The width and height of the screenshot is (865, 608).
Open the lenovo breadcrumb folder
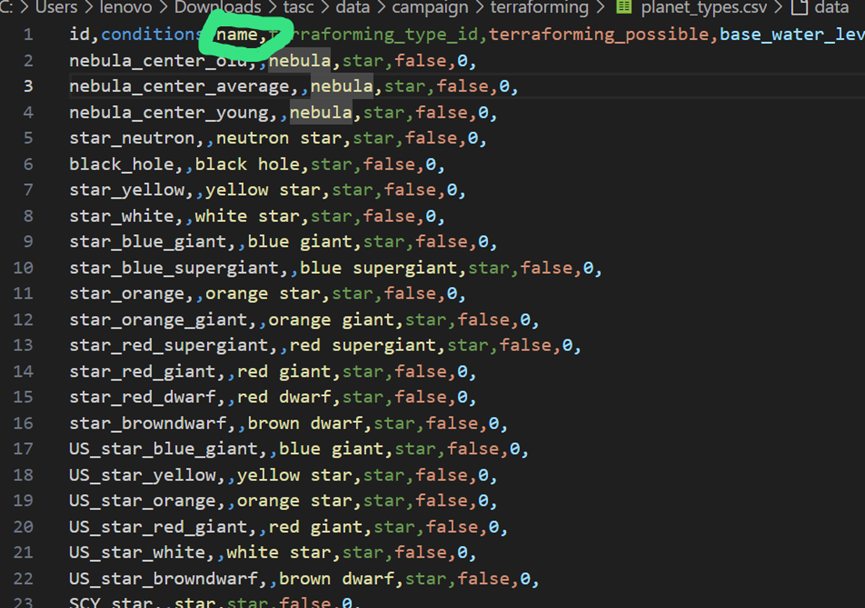point(126,8)
